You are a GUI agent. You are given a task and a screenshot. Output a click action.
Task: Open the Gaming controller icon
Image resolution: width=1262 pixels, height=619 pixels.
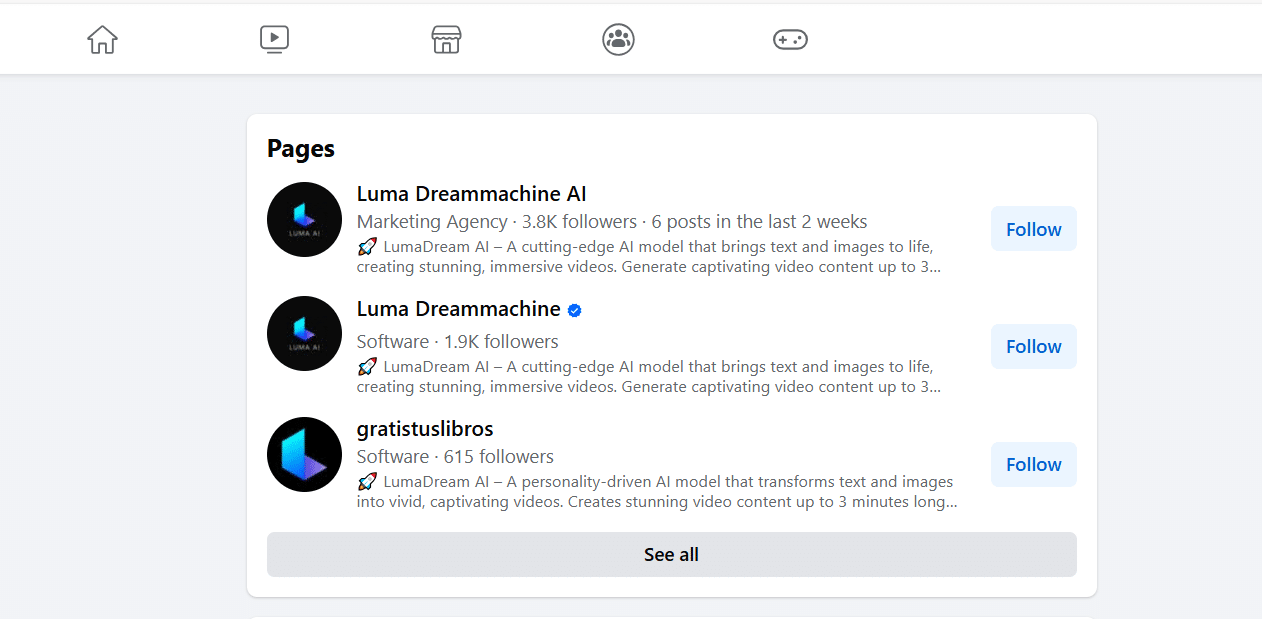coord(790,40)
